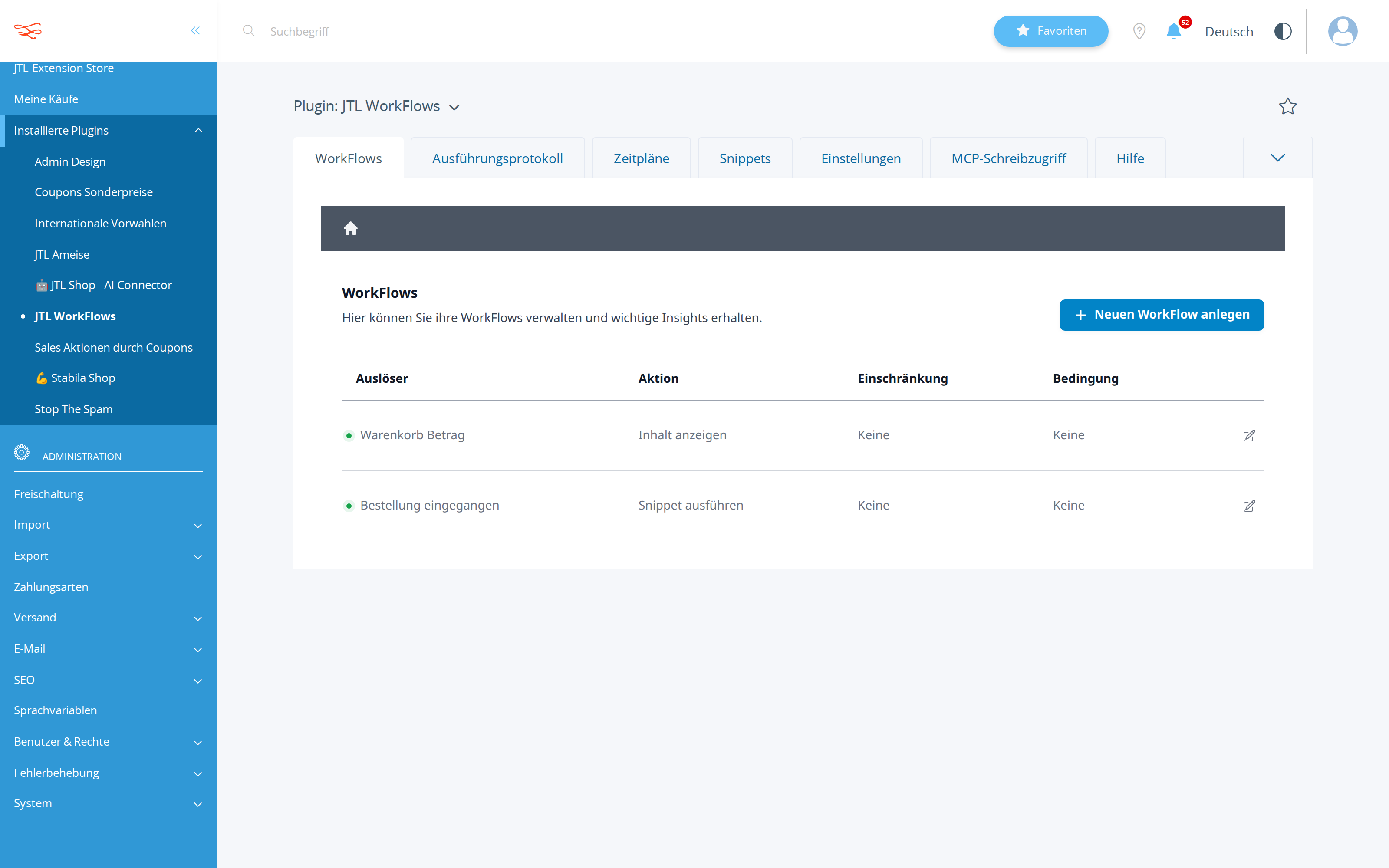Click Inhalt anzeigen action cell
The height and width of the screenshot is (868, 1389).
point(682,435)
